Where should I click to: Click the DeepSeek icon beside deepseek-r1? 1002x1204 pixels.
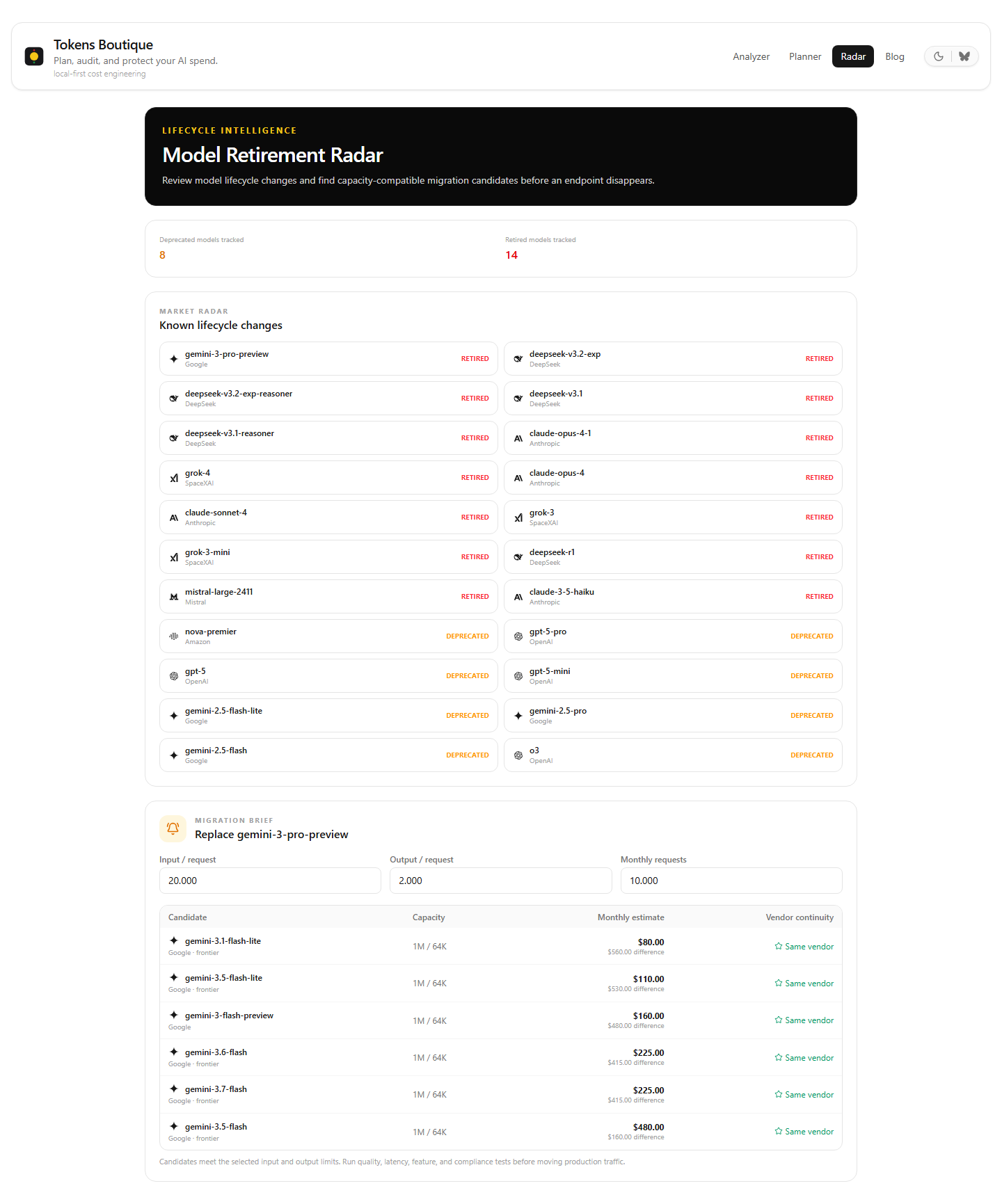[518, 557]
